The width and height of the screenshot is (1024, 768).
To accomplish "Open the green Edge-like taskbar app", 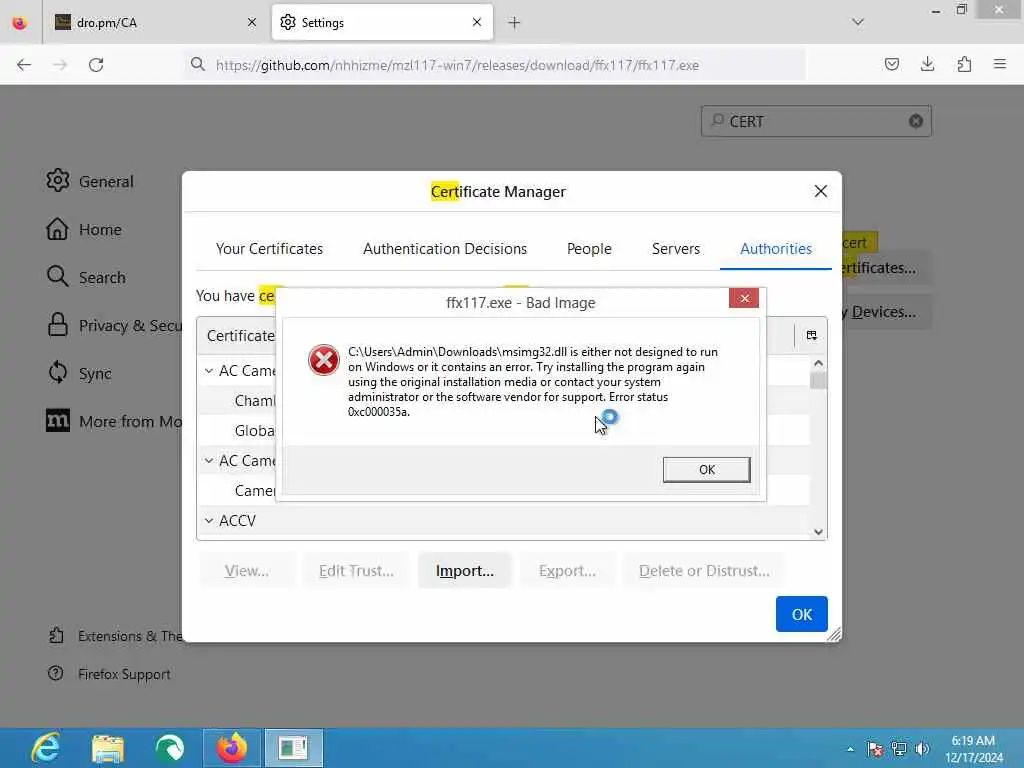I will (x=170, y=748).
